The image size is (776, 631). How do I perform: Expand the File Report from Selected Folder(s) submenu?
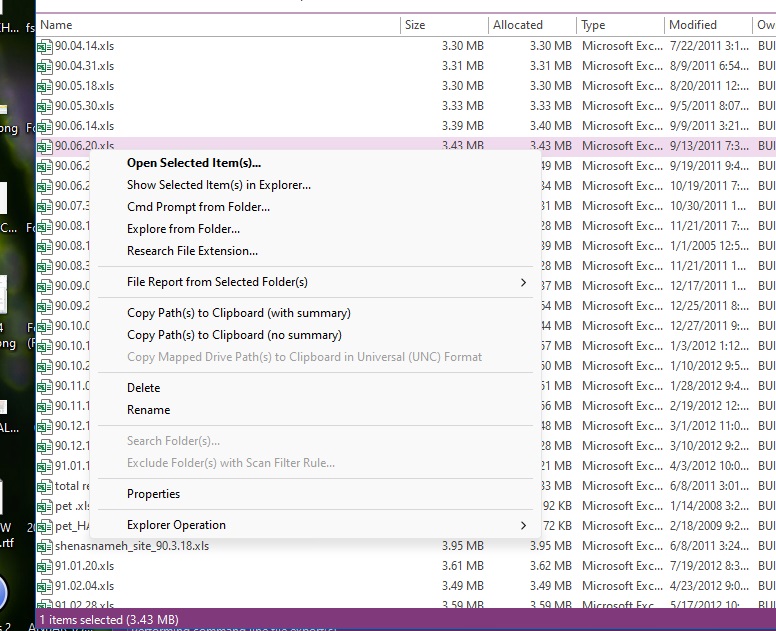pos(522,283)
